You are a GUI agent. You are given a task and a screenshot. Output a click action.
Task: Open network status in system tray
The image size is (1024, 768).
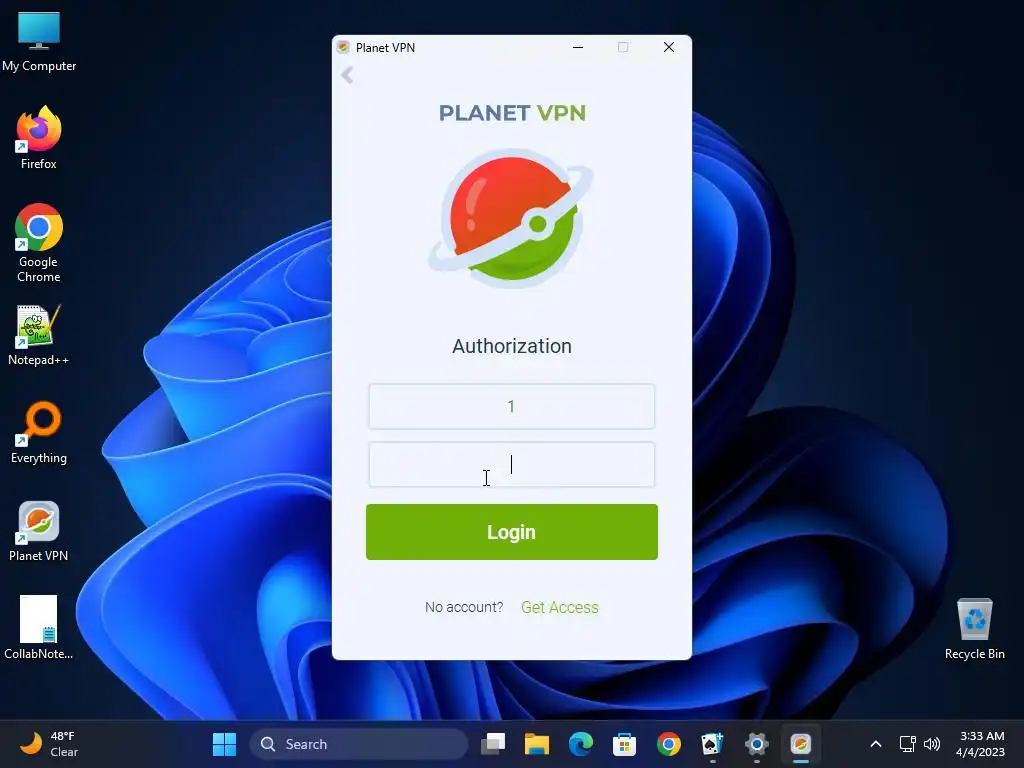click(x=907, y=744)
